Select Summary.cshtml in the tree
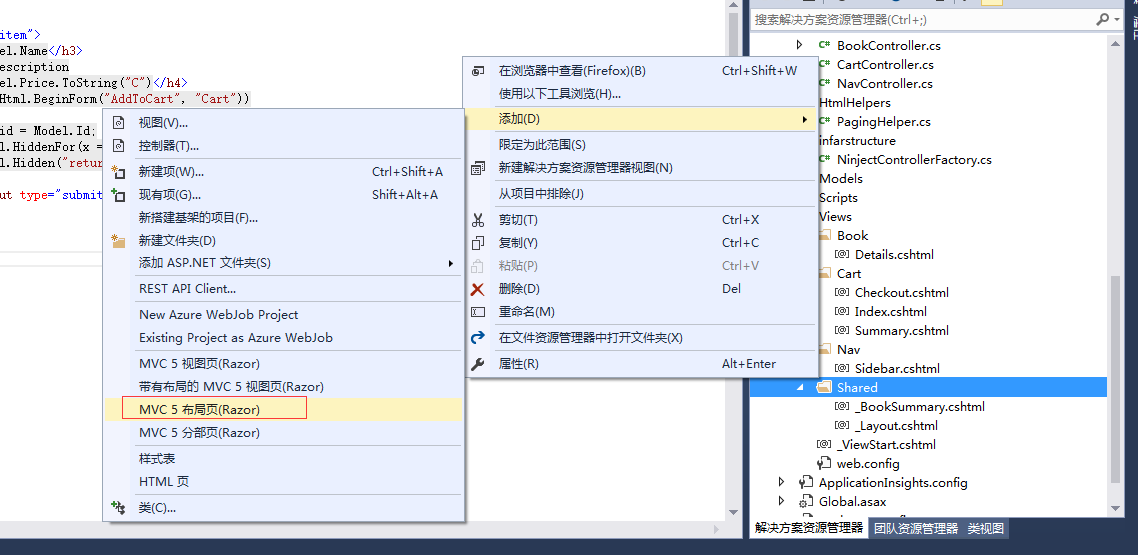Viewport: 1138px width, 555px height. coord(901,330)
